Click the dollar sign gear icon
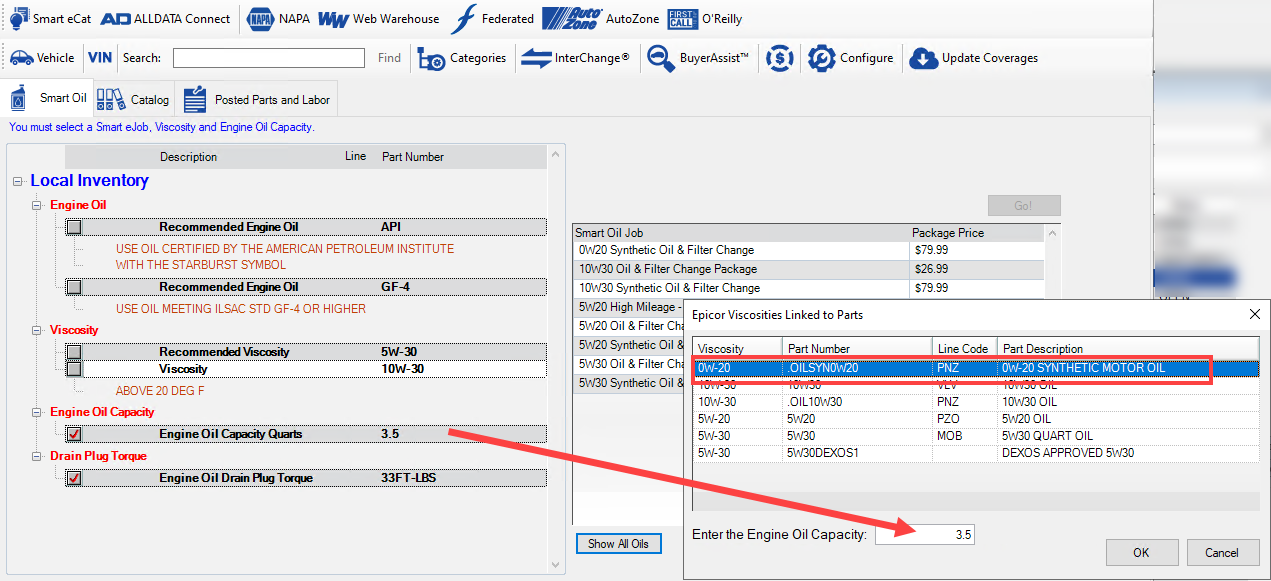The image size is (1271, 581). click(x=780, y=58)
